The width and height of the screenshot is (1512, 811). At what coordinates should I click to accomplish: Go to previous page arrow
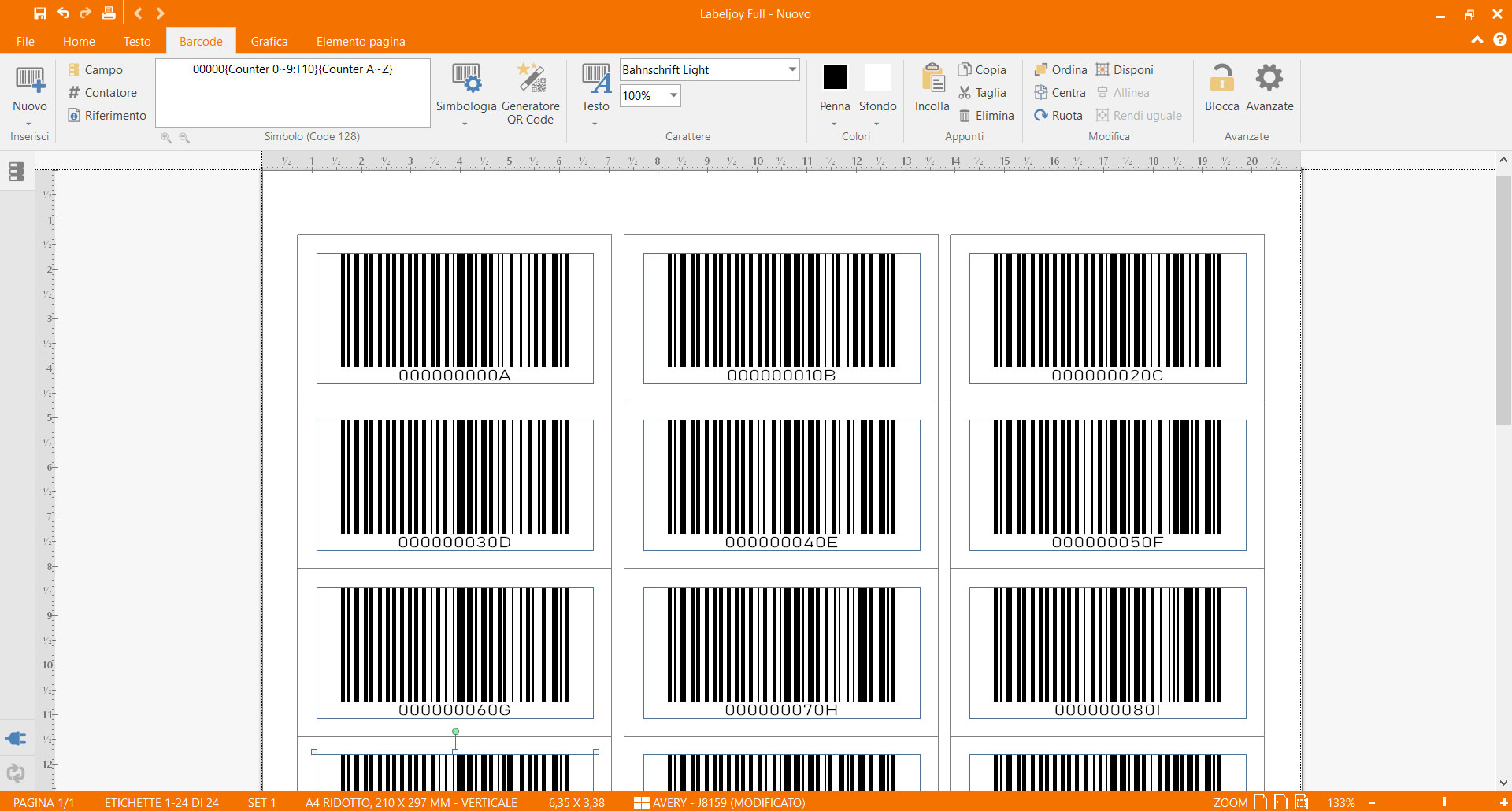click(138, 13)
